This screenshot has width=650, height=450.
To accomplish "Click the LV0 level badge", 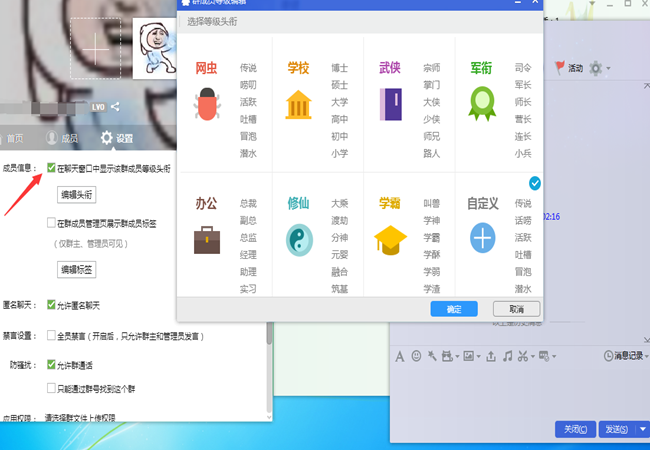I will point(98,107).
